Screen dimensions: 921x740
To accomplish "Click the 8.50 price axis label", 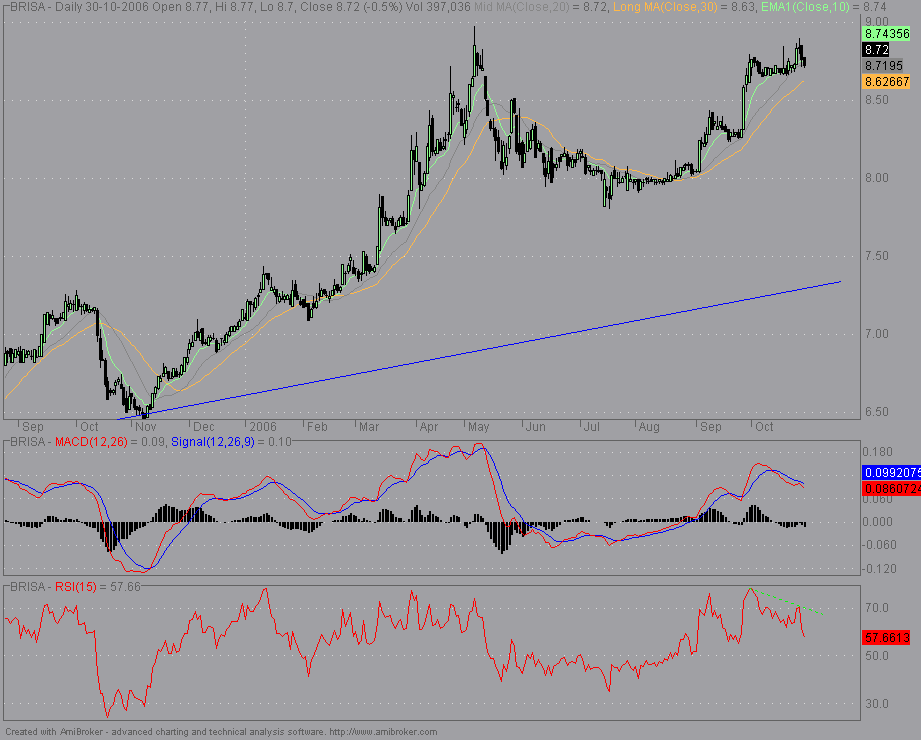I will point(876,99).
